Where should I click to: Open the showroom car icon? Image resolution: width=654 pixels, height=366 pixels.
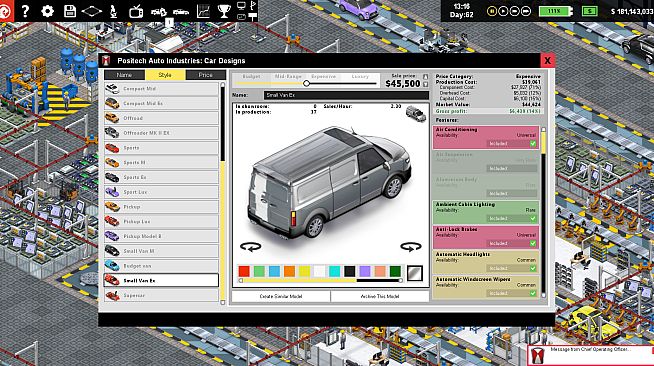coord(181,12)
